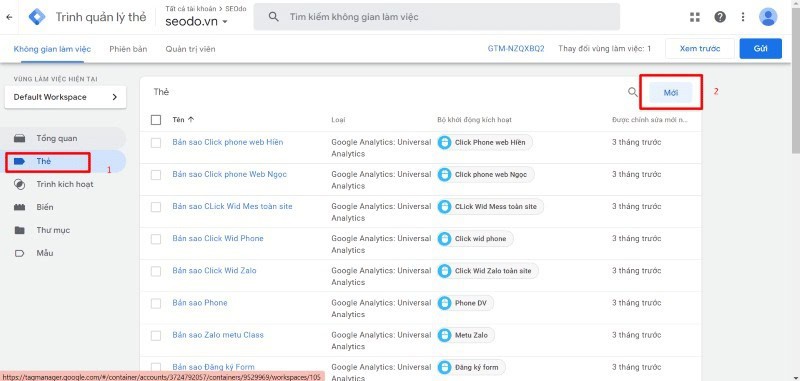Check the Bản sao Click phone web Hiền row

coord(156,143)
